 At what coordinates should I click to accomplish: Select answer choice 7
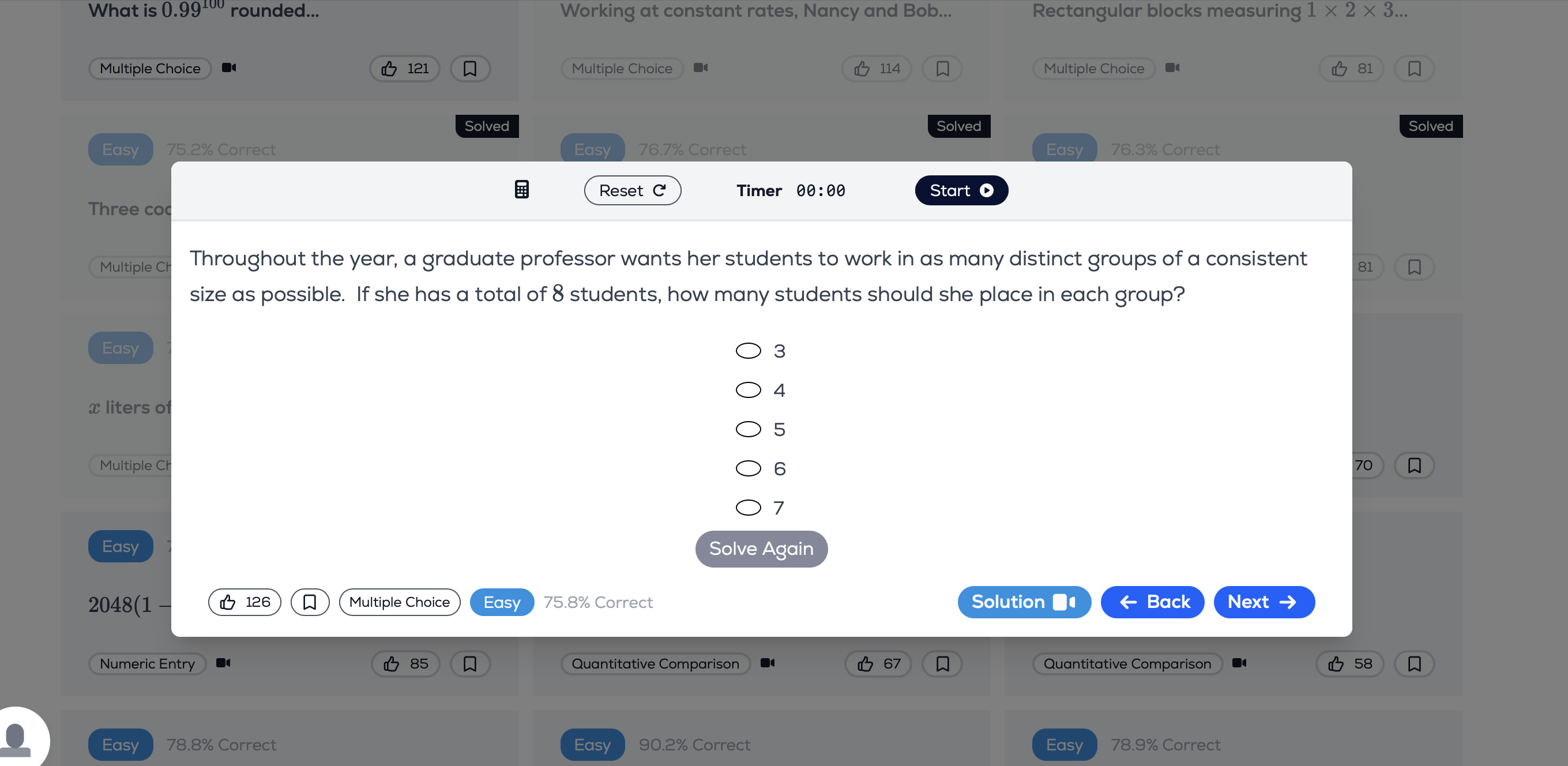pyautogui.click(x=748, y=507)
